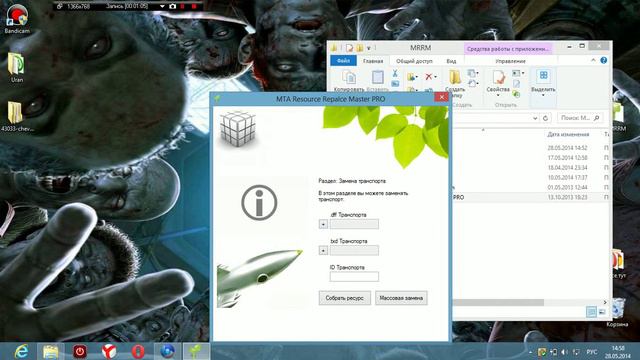Open the 'Easy access' dropdown in ribbon
This screenshot has height=360, width=640.
point(473,84)
